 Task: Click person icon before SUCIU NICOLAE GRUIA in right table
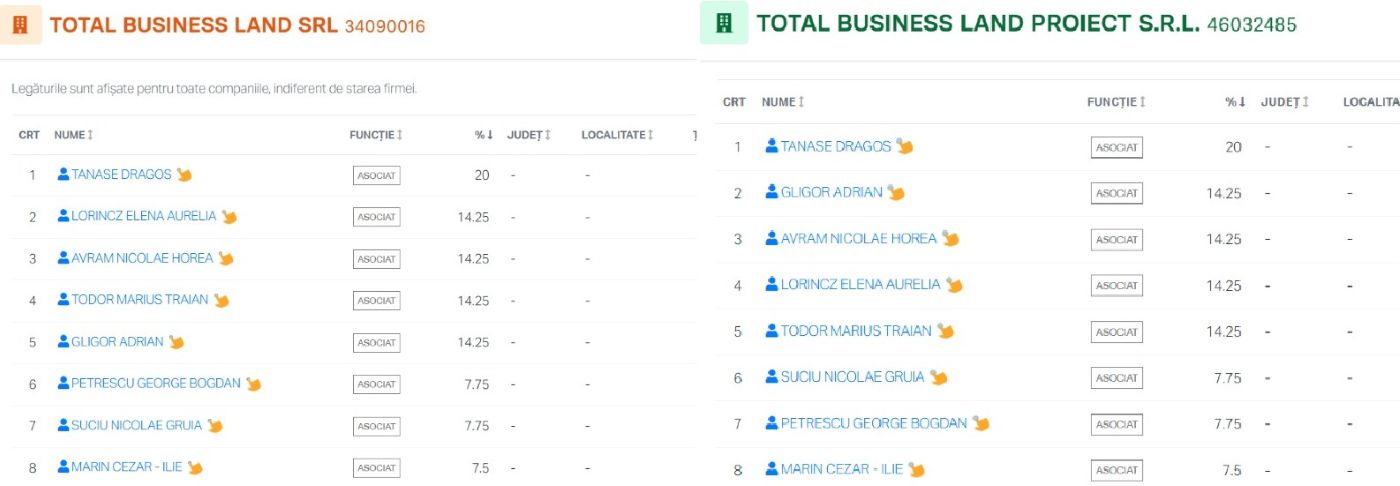pyautogui.click(x=771, y=377)
